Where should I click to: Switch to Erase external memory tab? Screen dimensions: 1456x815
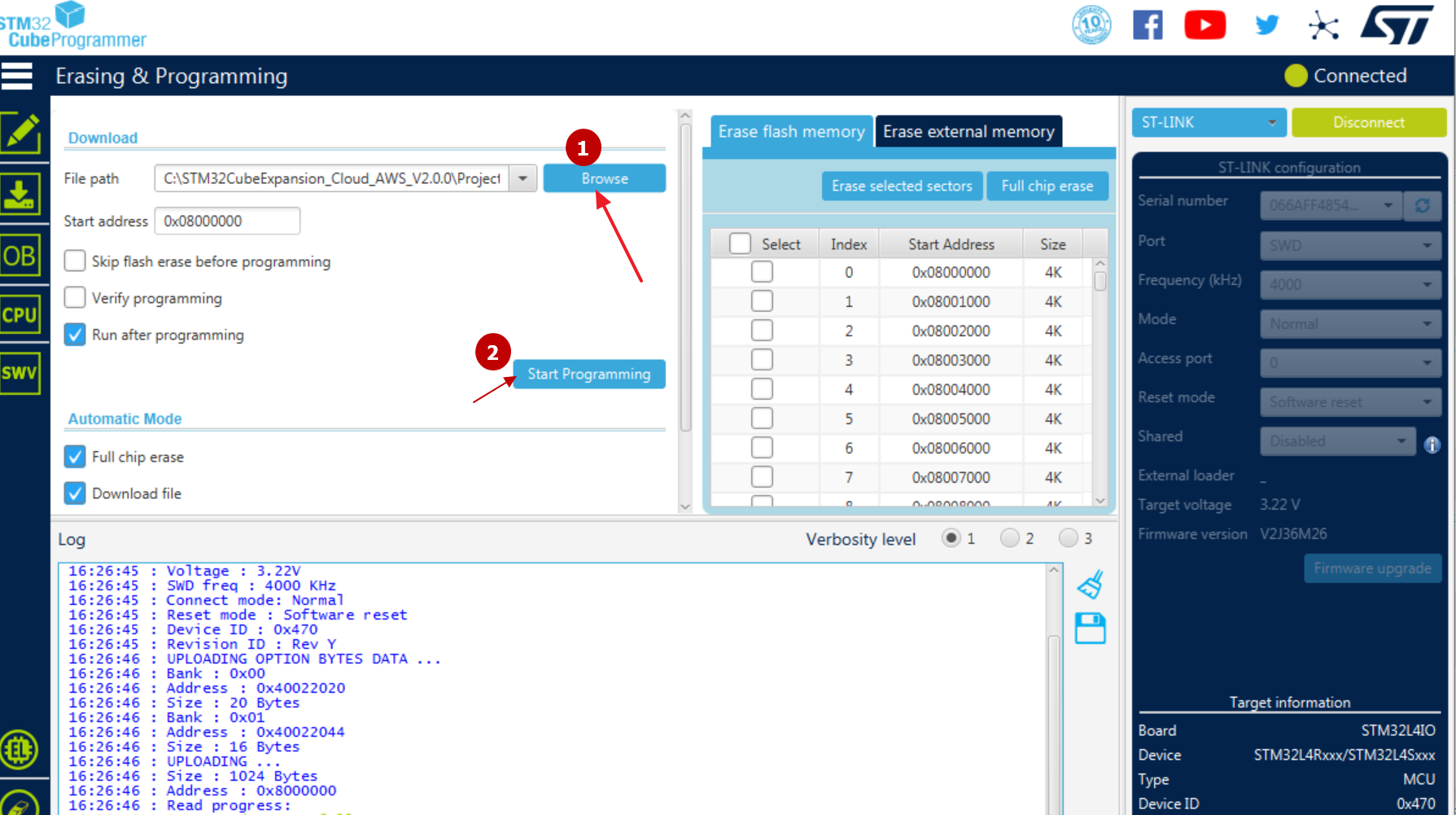pos(968,131)
